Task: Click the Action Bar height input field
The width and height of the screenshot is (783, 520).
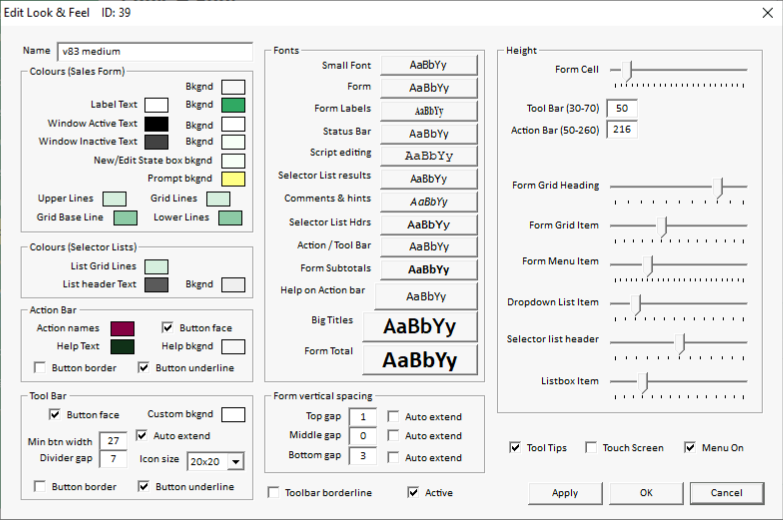Action: tap(621, 130)
